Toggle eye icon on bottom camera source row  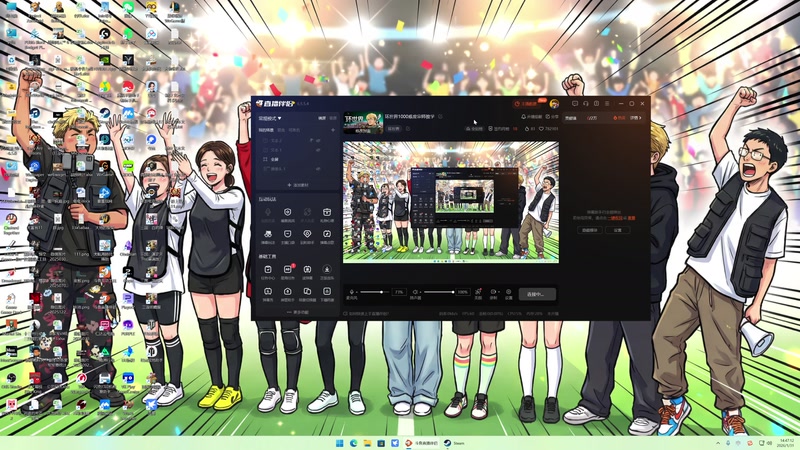318,169
